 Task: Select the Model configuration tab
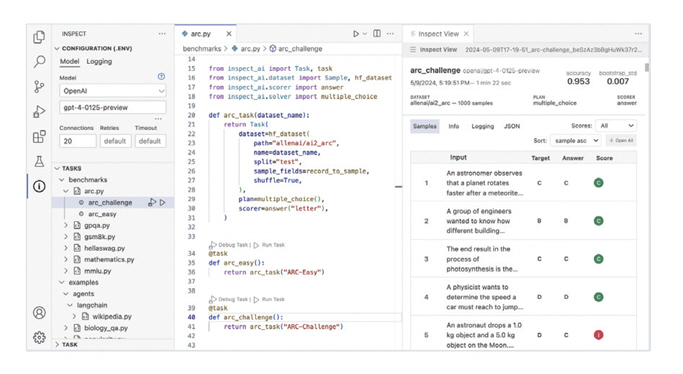tap(69, 61)
